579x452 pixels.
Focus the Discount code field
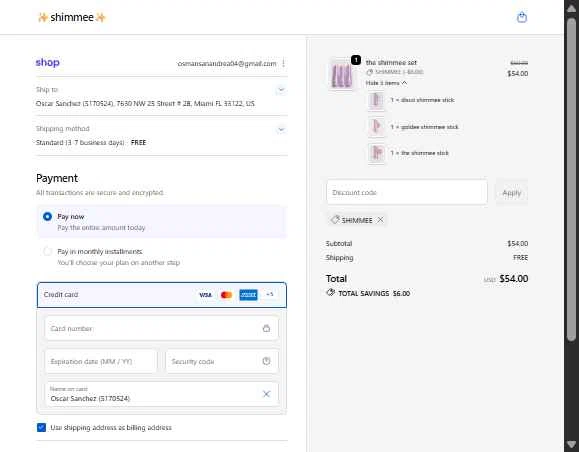point(407,192)
